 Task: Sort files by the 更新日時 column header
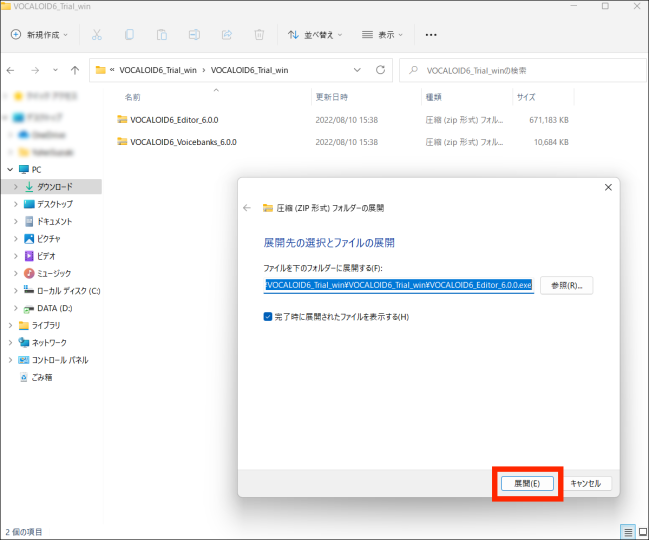pos(331,97)
